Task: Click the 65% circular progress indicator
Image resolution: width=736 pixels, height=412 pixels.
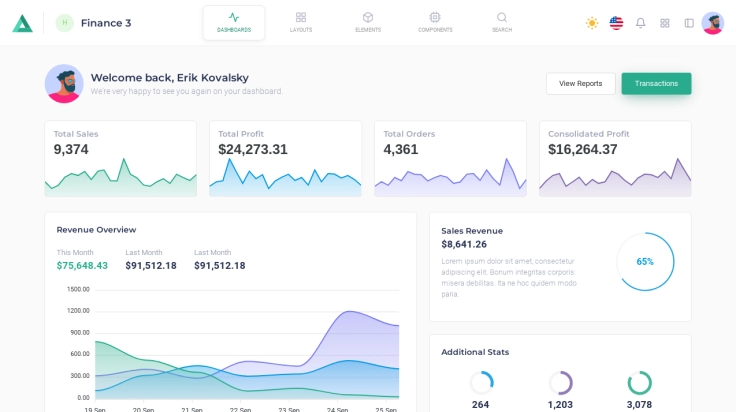Action: (x=645, y=262)
